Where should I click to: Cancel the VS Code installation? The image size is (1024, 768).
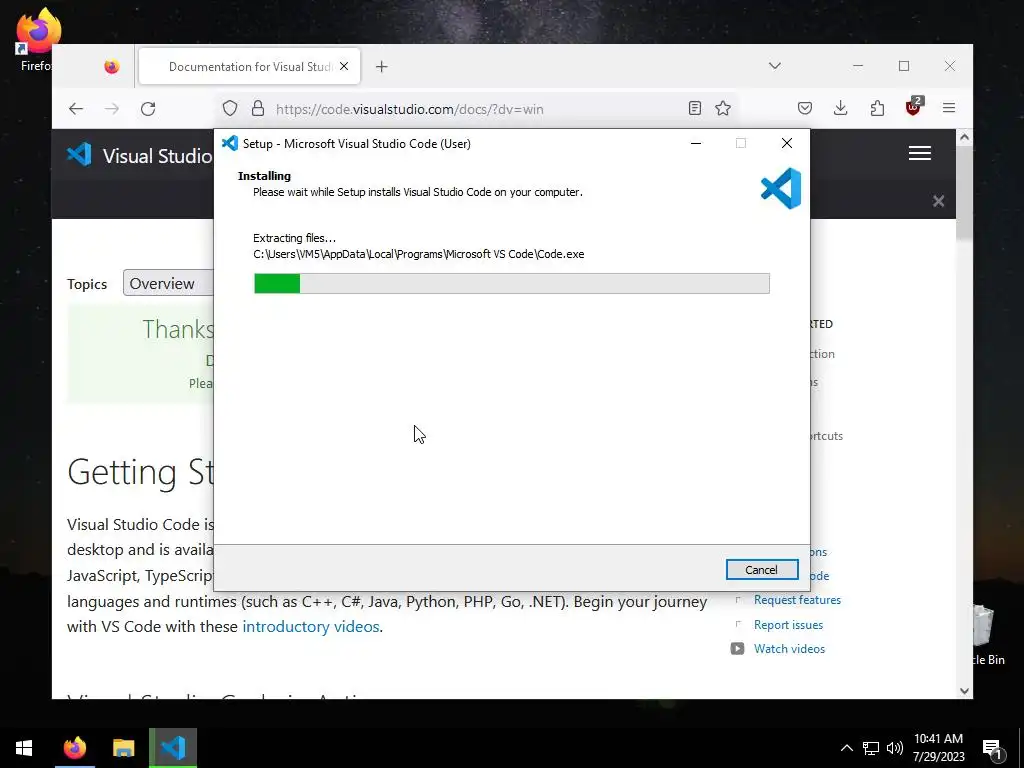[761, 569]
